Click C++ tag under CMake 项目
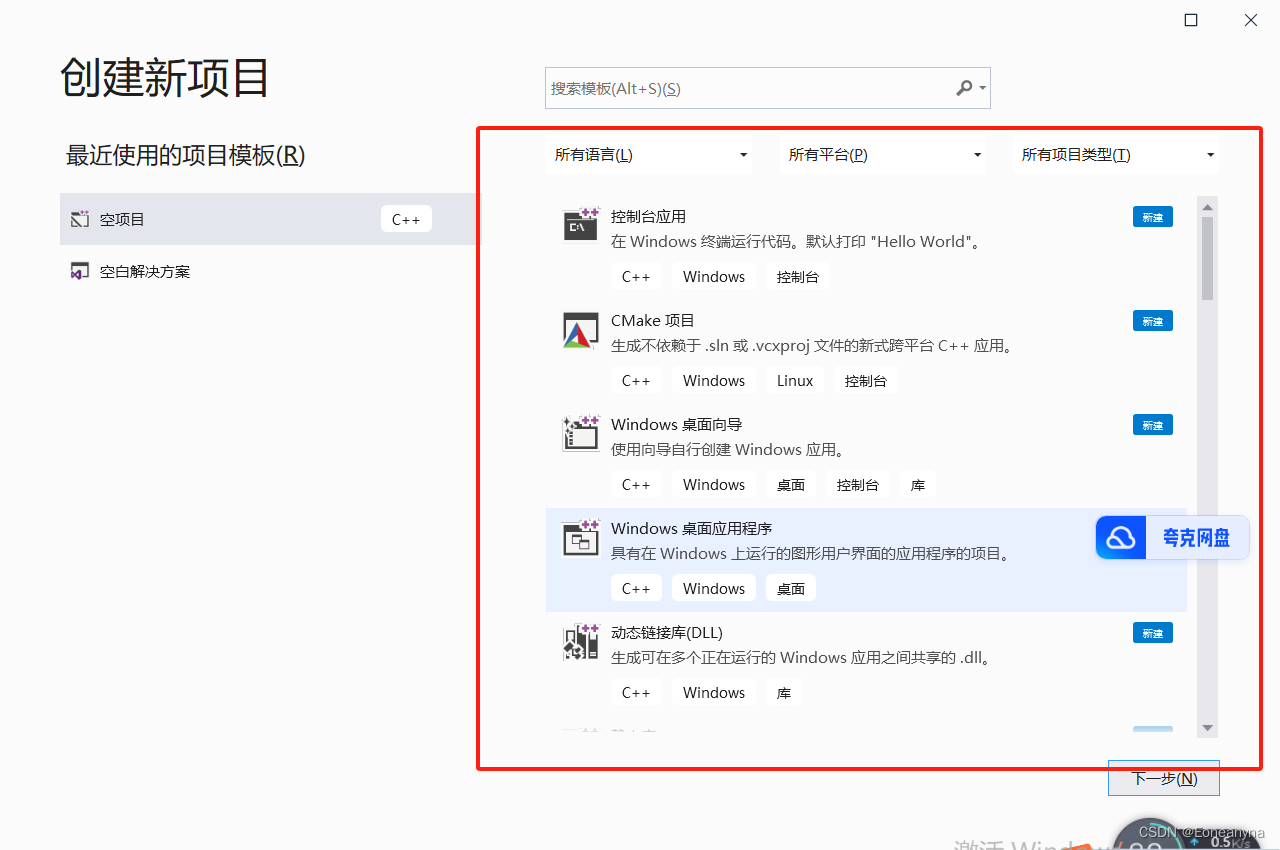Image resolution: width=1280 pixels, height=850 pixels. [x=636, y=381]
